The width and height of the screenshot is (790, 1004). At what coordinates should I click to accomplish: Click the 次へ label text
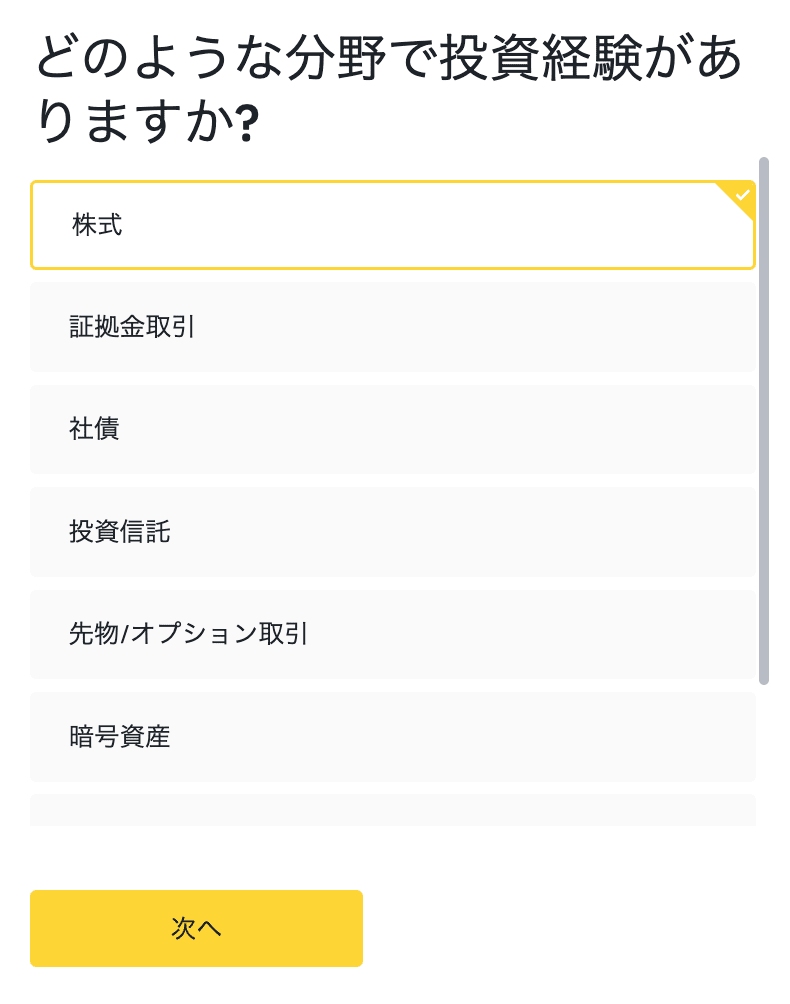[x=196, y=928]
